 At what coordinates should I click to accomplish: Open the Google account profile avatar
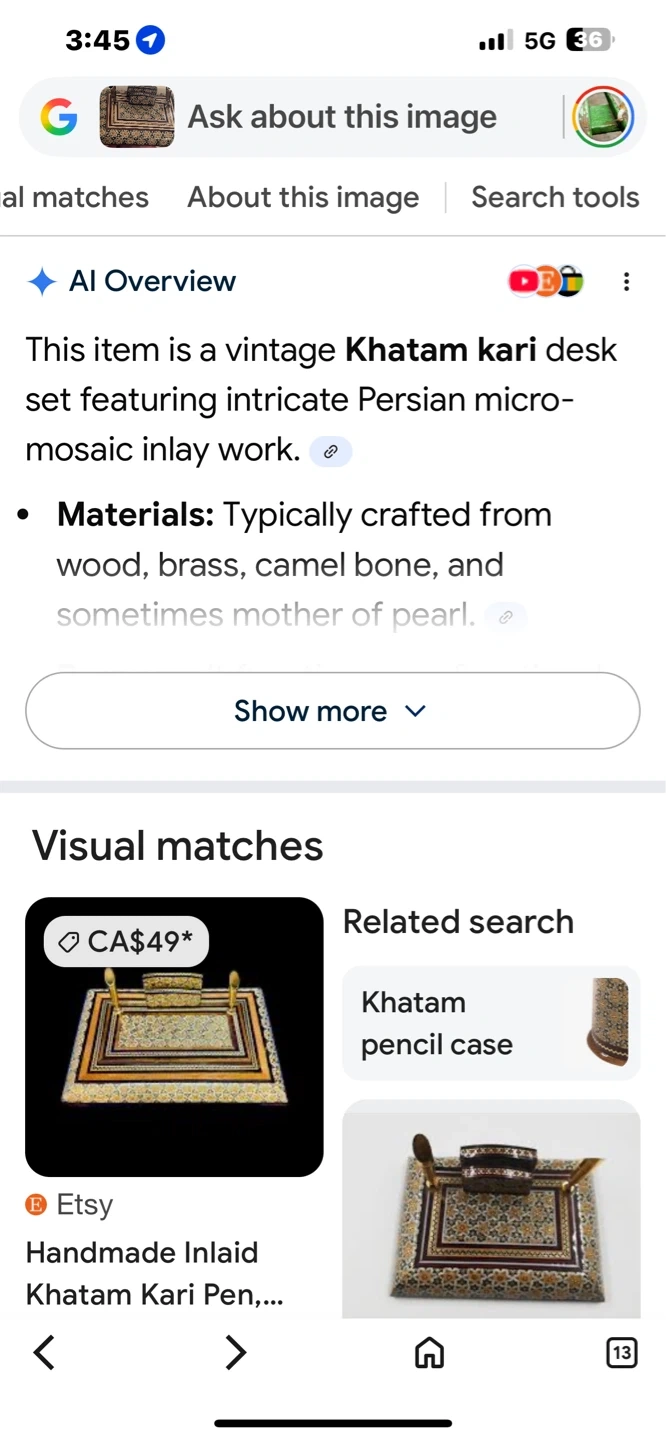(x=603, y=118)
